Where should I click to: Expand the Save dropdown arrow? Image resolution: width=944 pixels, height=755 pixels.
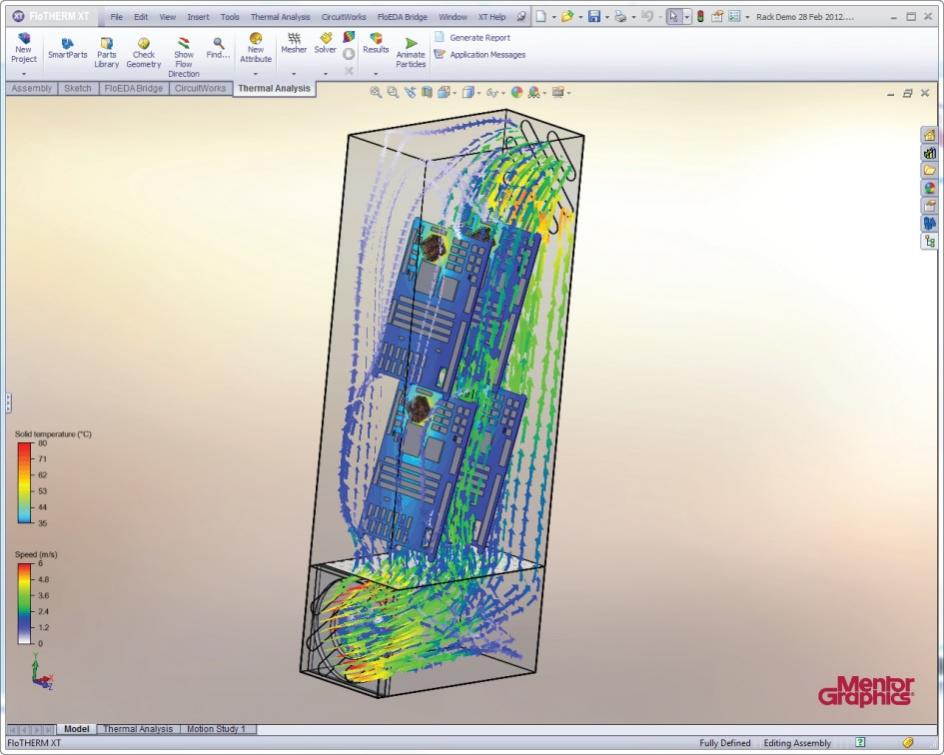pos(607,17)
